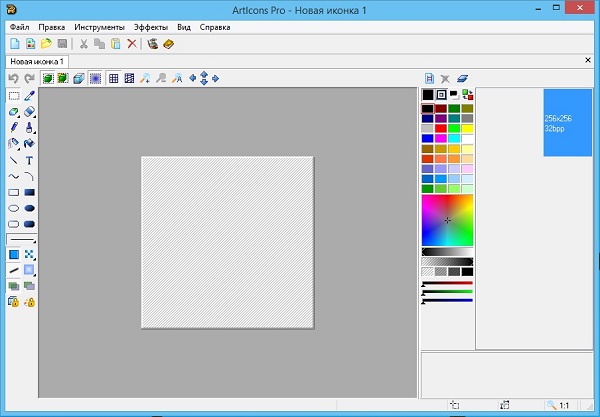This screenshot has width=600, height=417.
Task: Open file with the folder icon
Action: point(46,44)
